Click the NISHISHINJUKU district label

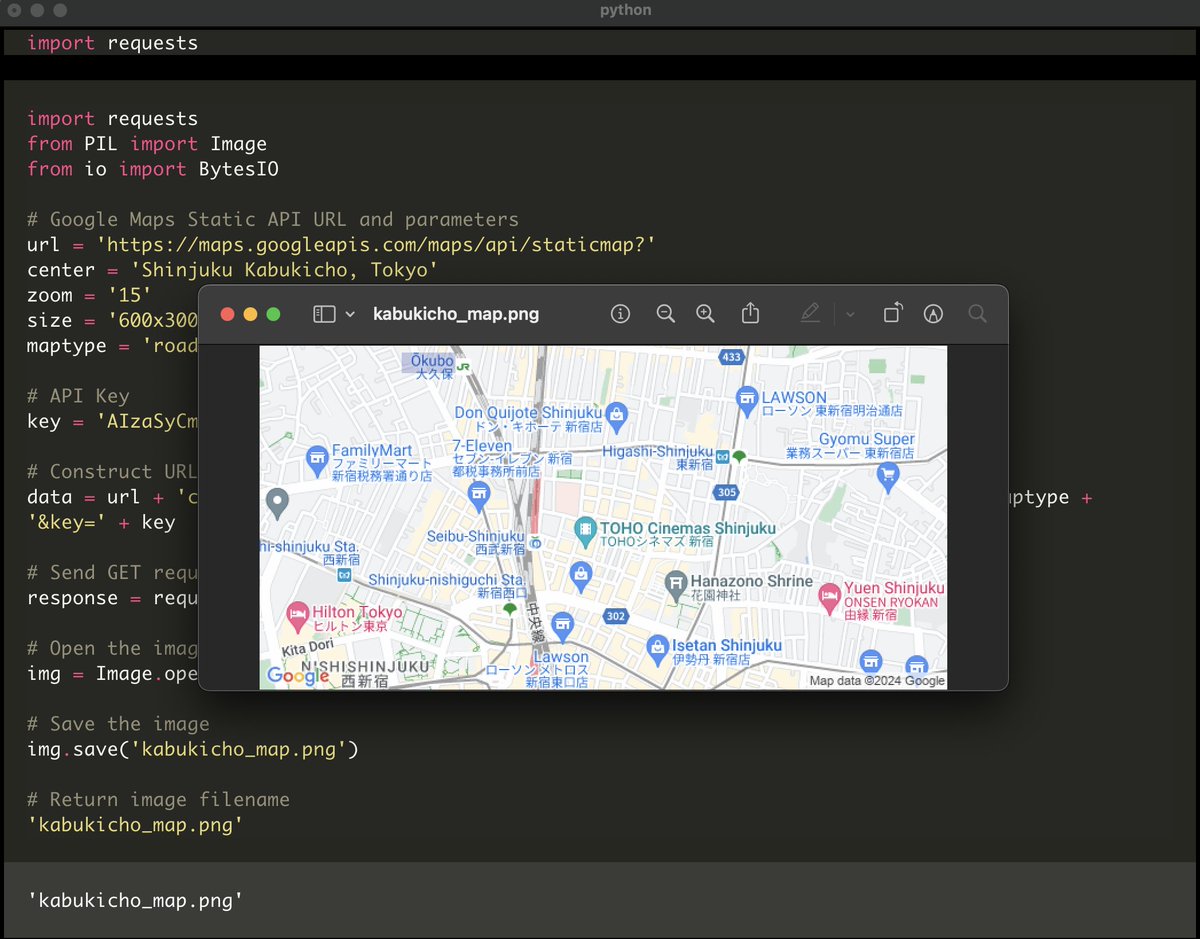tap(365, 666)
